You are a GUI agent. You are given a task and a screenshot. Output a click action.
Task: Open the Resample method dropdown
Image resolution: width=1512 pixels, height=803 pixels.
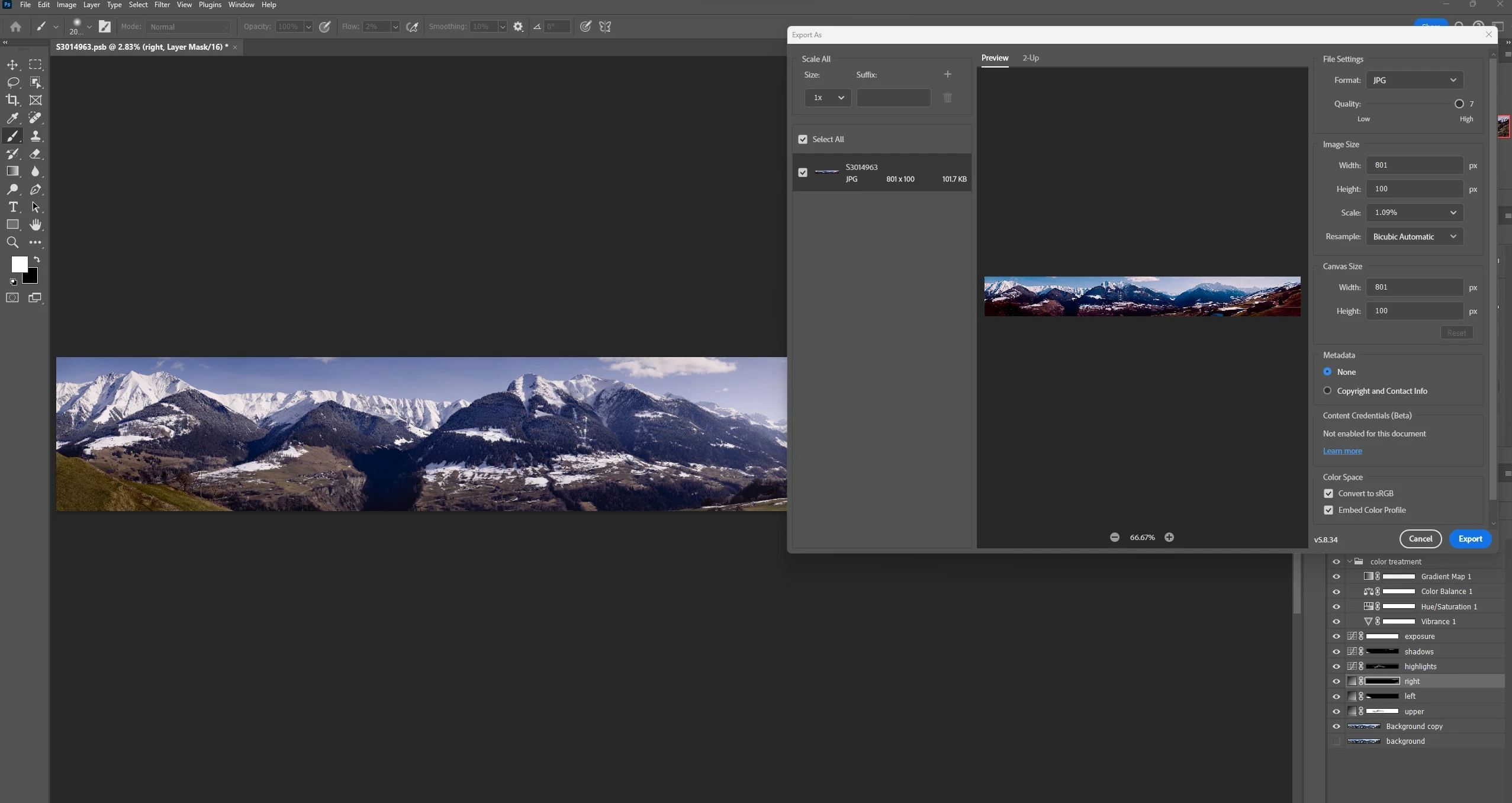pos(1414,236)
